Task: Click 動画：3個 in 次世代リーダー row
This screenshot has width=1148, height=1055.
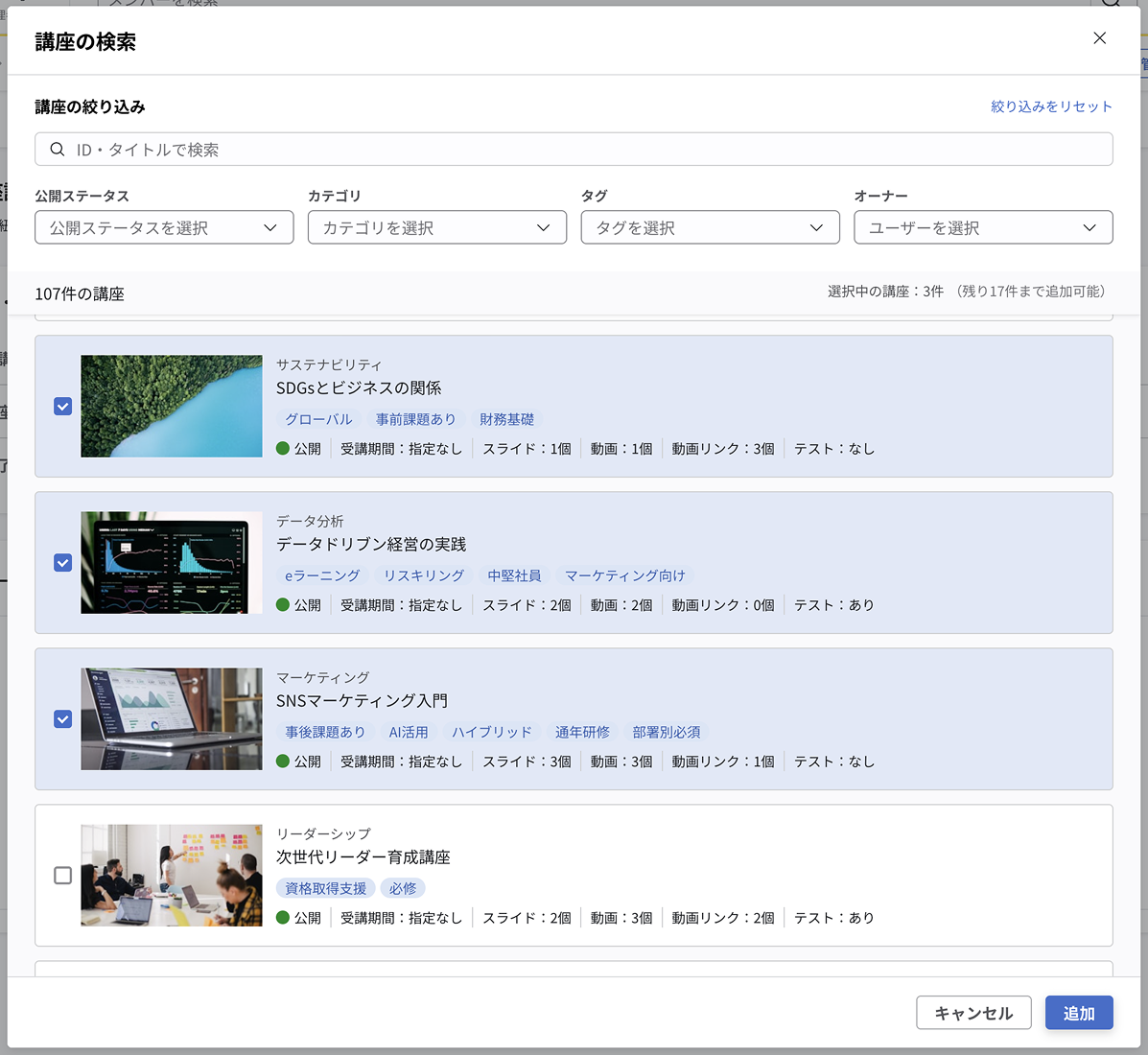Action: coord(621,918)
